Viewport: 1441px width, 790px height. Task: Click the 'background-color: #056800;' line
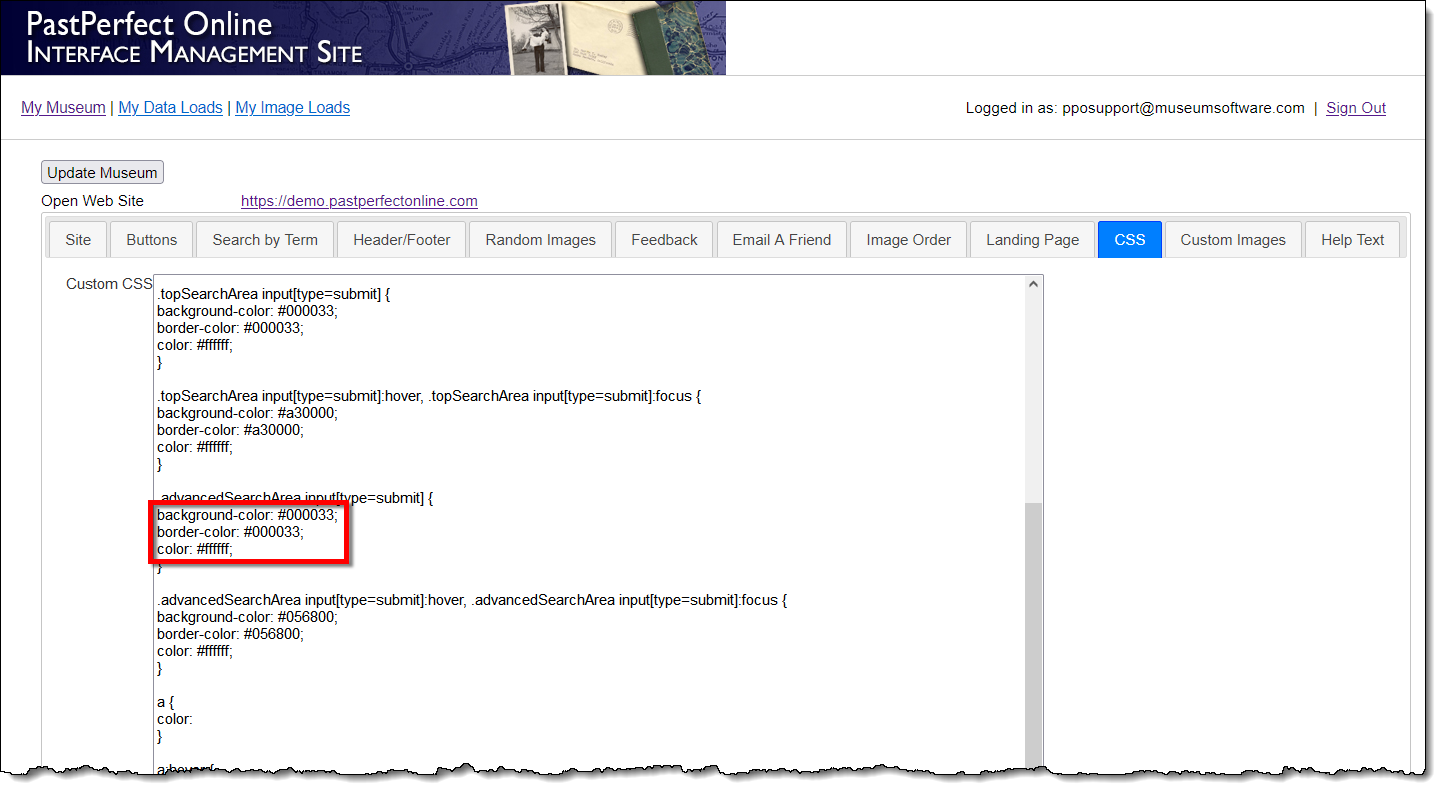click(x=247, y=617)
